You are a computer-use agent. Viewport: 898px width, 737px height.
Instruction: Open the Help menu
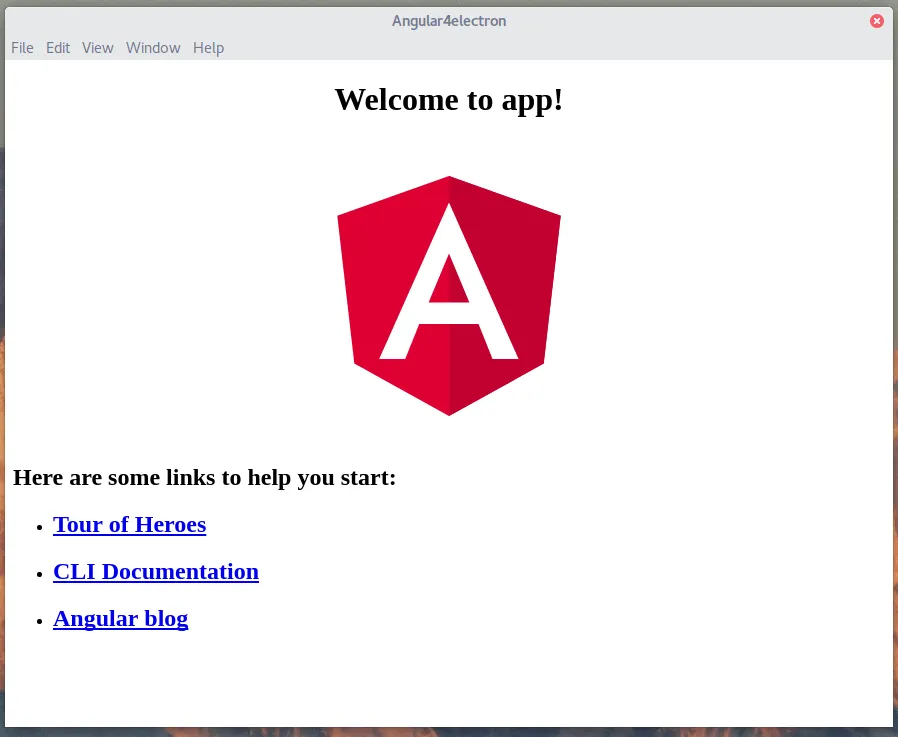208,47
